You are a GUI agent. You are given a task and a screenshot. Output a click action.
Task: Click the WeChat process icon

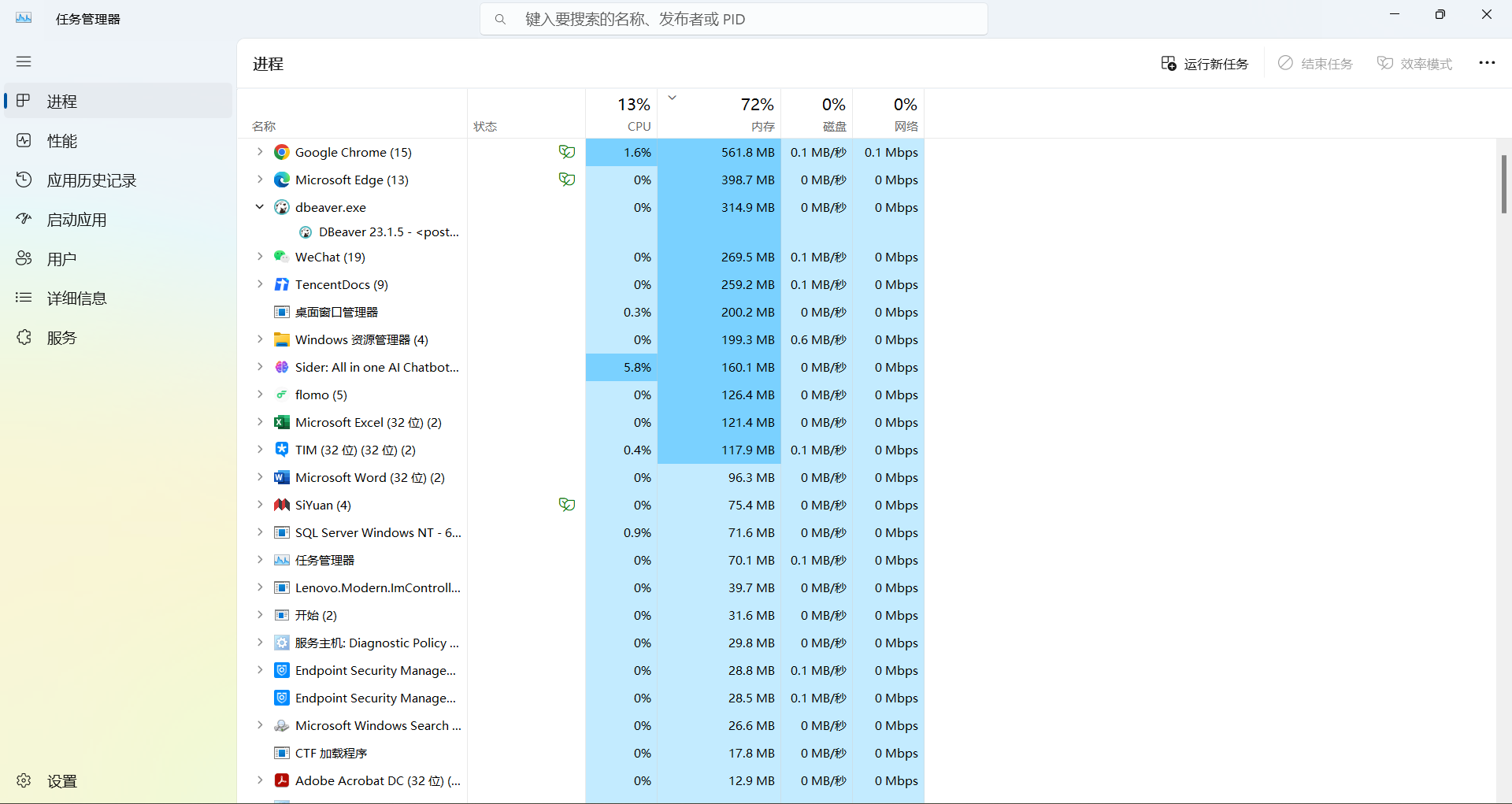[x=282, y=257]
